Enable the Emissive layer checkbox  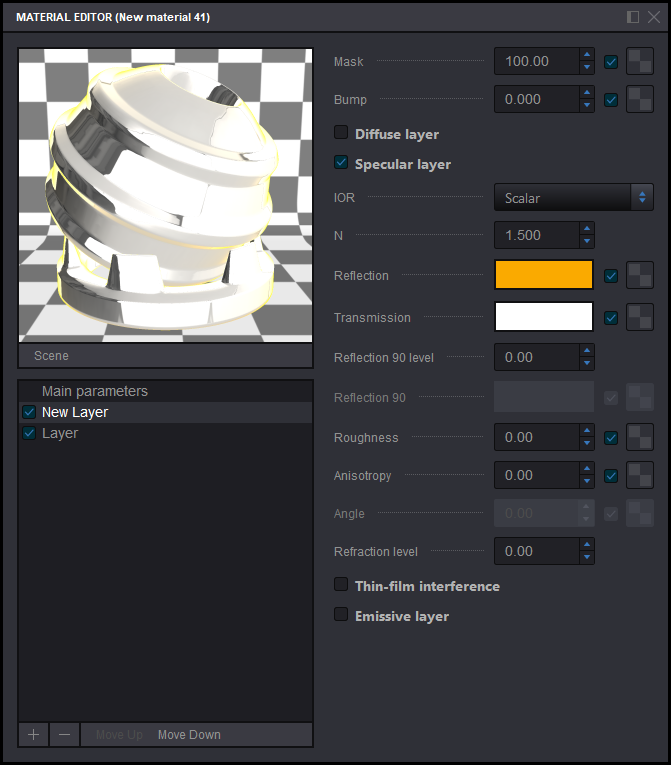click(341, 614)
